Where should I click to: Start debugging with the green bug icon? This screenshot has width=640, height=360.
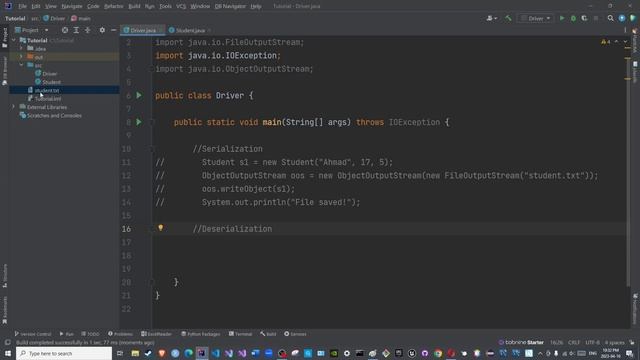573,18
